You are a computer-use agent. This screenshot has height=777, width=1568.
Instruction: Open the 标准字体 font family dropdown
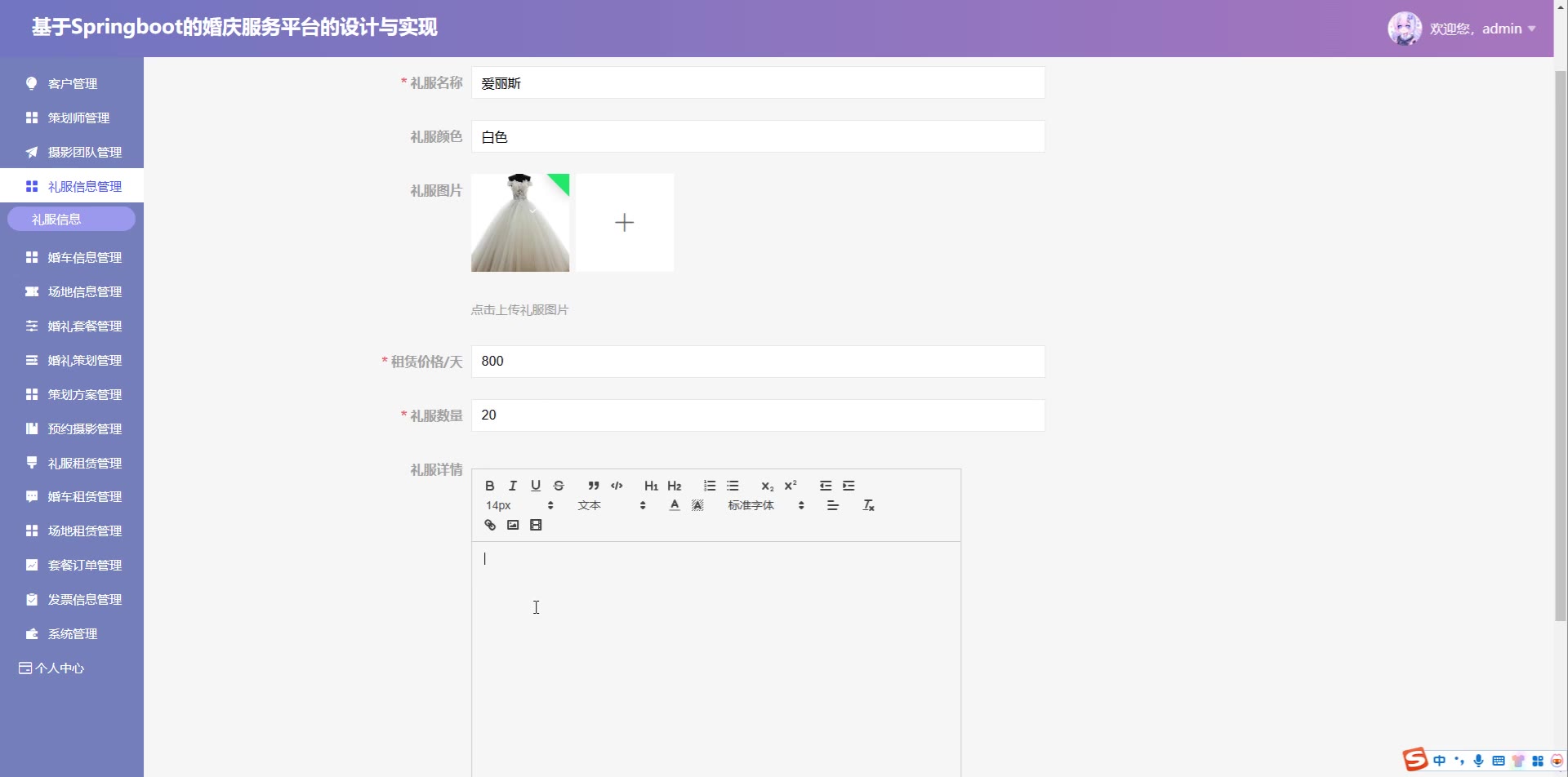(766, 505)
